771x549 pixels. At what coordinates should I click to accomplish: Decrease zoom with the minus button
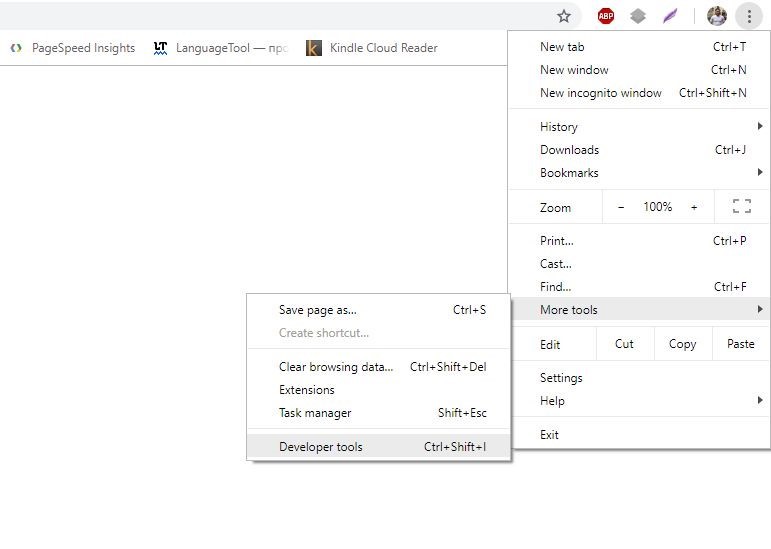(621, 207)
